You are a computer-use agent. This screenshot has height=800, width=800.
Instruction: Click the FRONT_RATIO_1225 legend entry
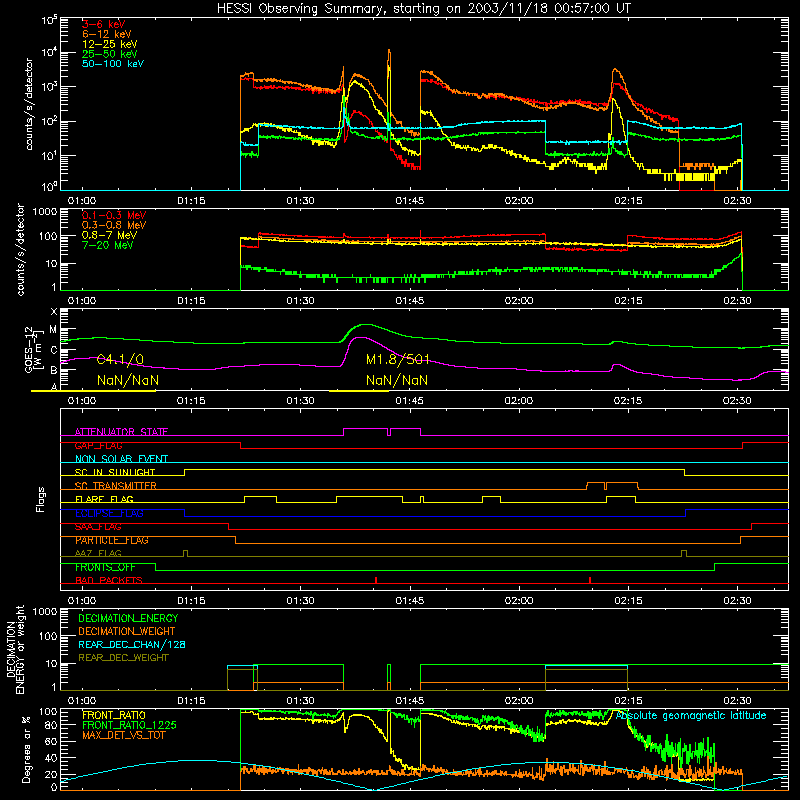pyautogui.click(x=129, y=725)
